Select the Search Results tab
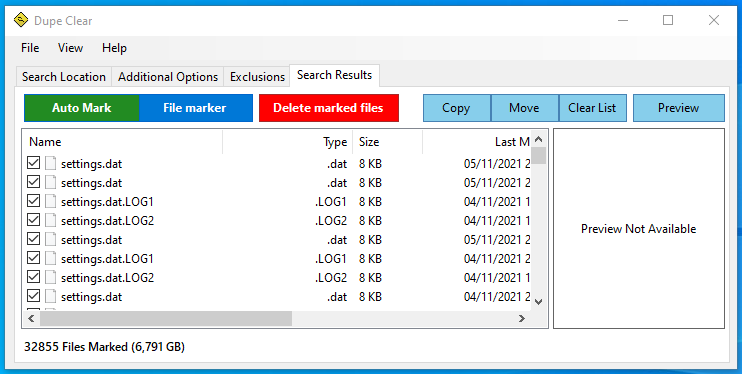Screen dimensions: 742x374 click(x=335, y=75)
